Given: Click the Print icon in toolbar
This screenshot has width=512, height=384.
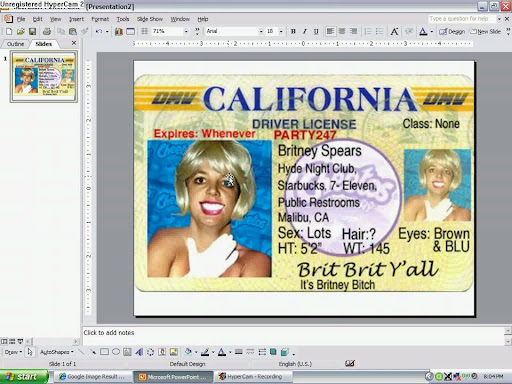Looking at the screenshot, I should pos(47,31).
